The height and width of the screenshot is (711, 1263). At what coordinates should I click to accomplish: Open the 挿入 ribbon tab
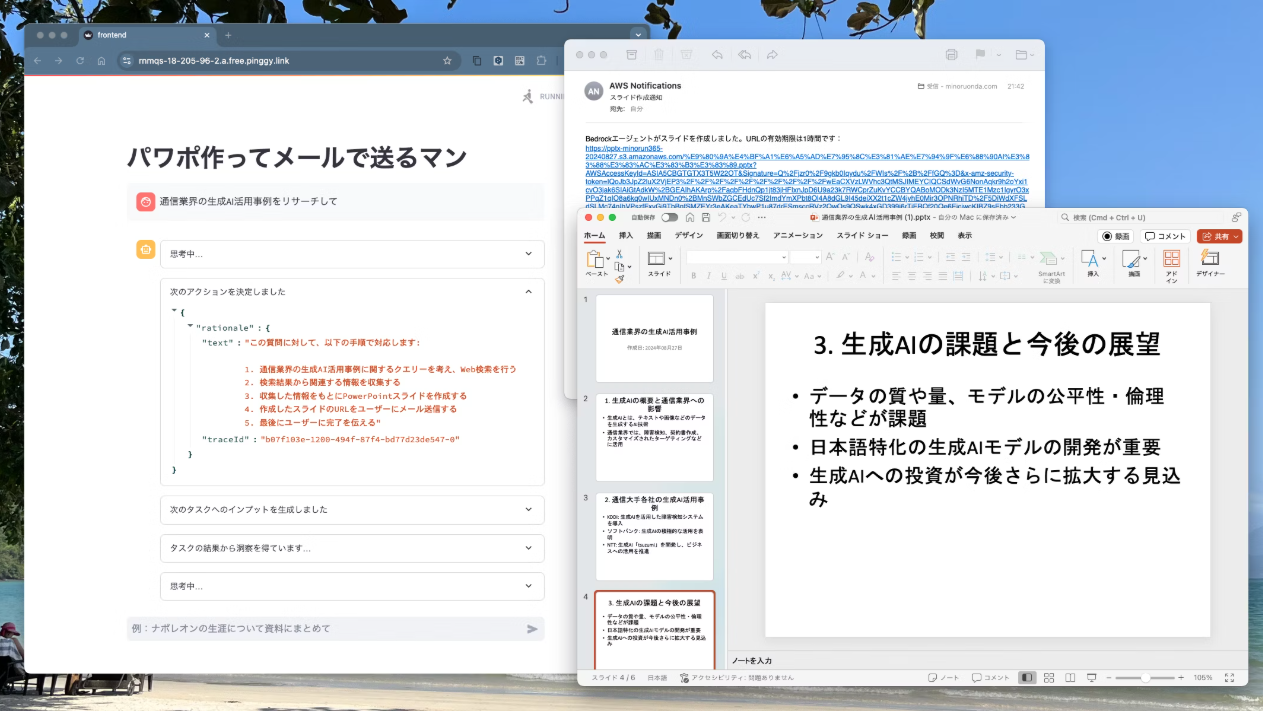coord(626,236)
